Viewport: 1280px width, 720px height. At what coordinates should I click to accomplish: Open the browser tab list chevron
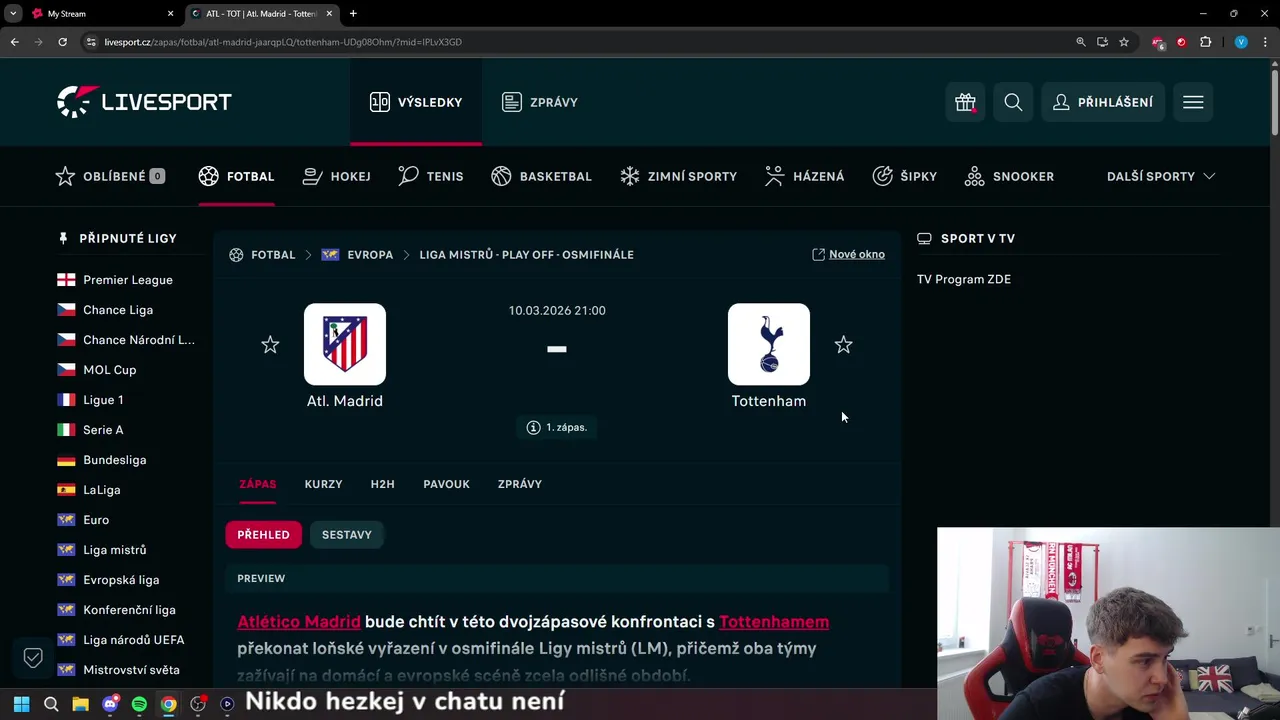tap(13, 13)
